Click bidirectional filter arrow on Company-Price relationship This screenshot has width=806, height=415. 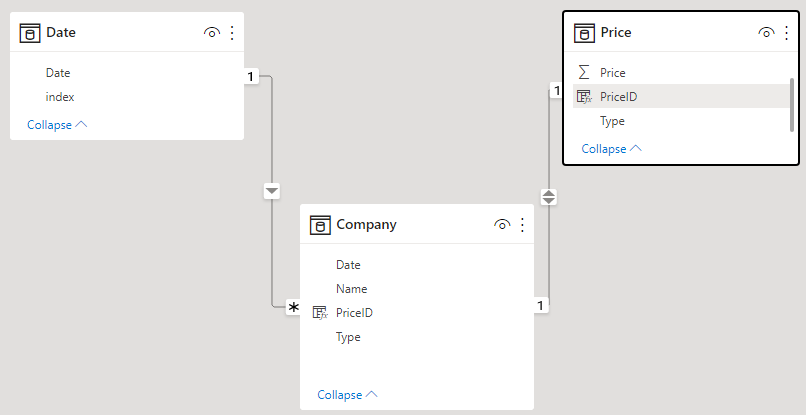click(x=548, y=197)
